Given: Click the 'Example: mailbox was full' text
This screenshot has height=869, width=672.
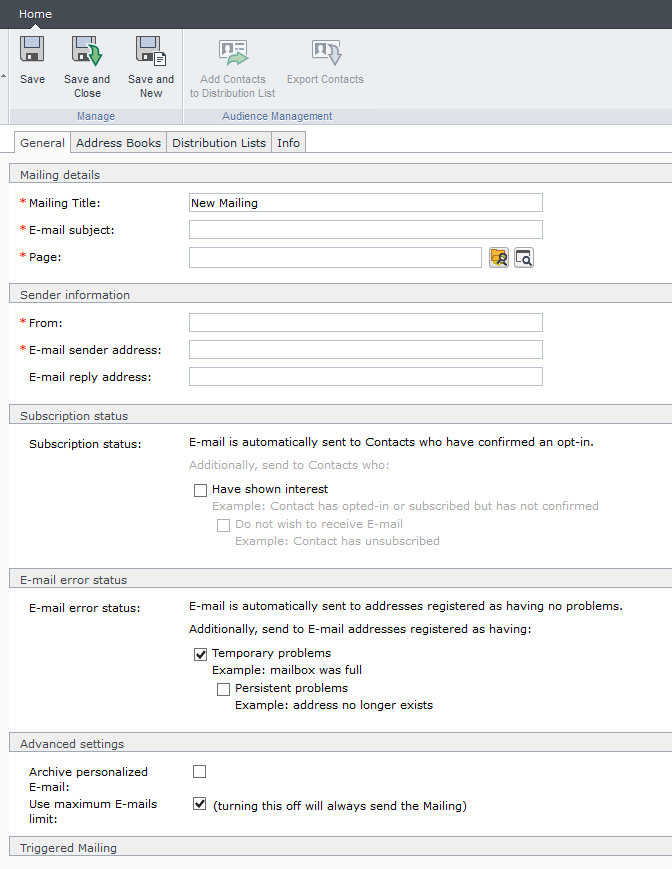Looking at the screenshot, I should point(287,670).
